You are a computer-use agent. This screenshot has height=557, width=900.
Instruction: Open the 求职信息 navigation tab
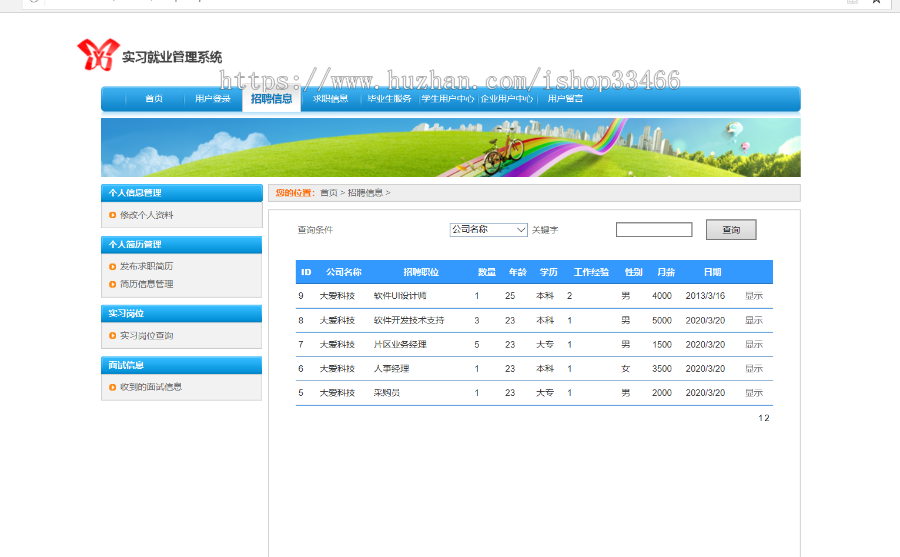point(331,99)
